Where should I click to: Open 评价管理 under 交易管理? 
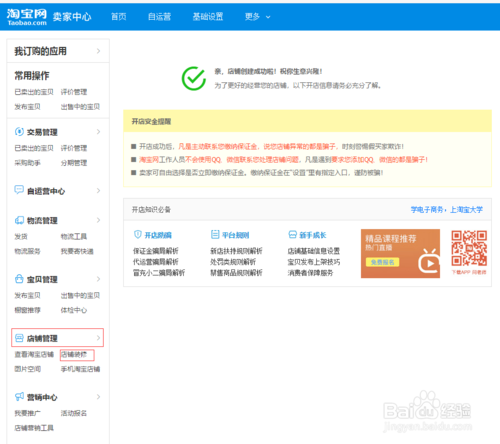74,148
